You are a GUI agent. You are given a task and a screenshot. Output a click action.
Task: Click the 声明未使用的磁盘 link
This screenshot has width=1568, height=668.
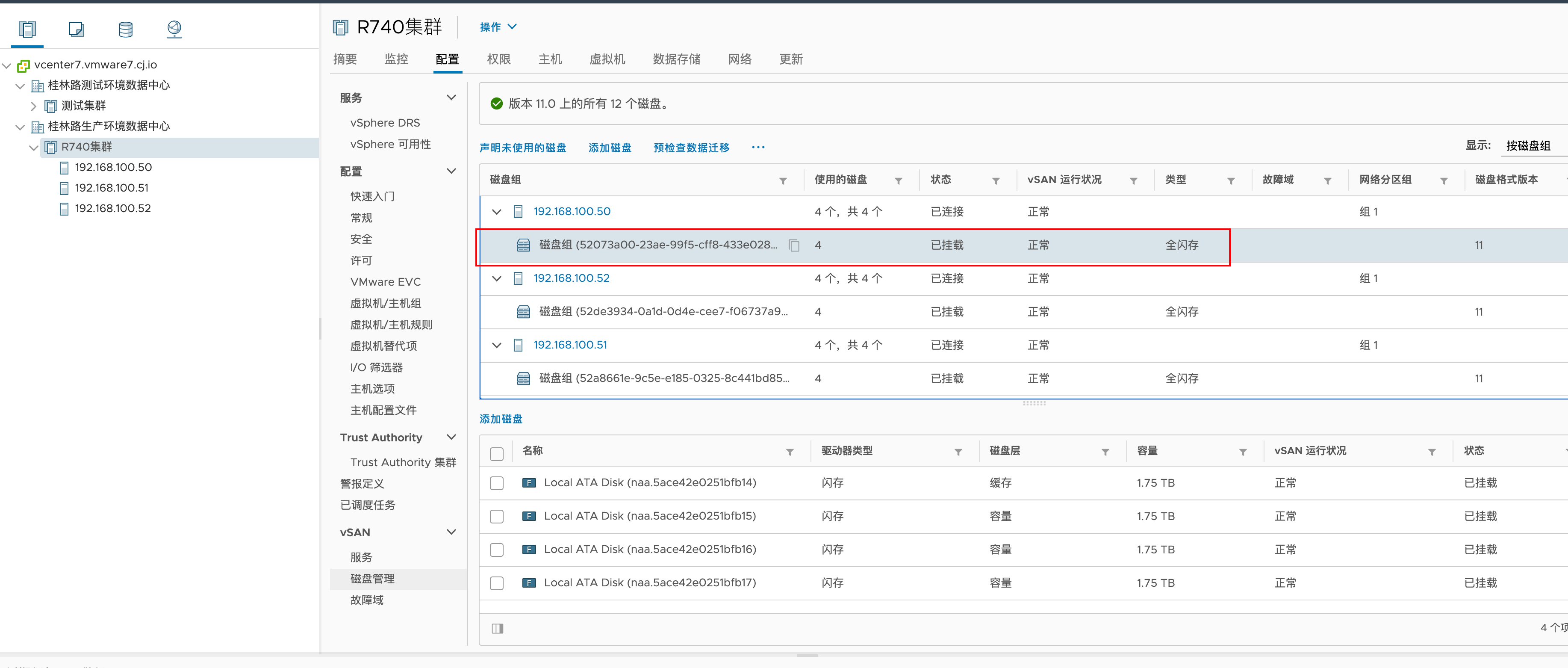pos(522,148)
